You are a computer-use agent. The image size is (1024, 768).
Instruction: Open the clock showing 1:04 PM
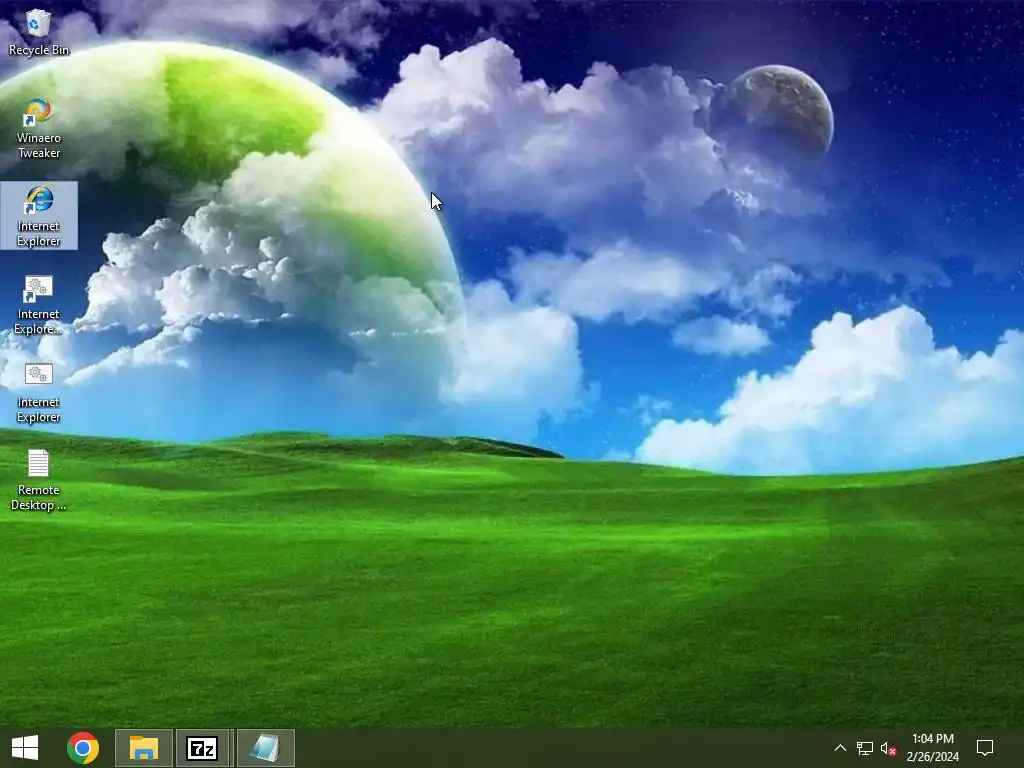click(933, 748)
